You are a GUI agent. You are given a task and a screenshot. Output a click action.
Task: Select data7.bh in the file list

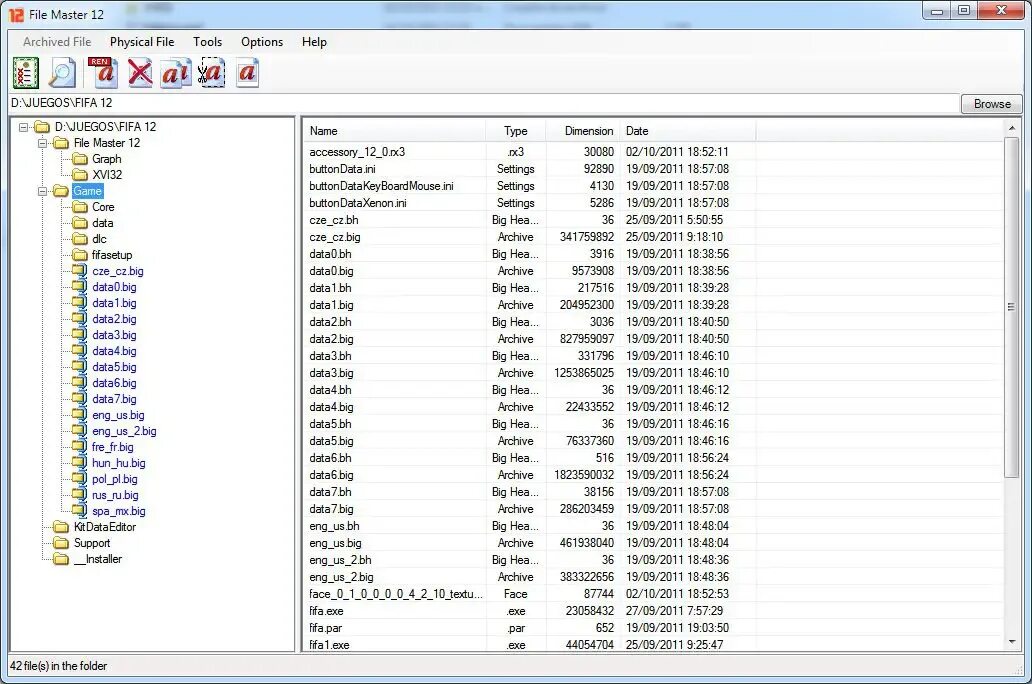click(x=330, y=492)
